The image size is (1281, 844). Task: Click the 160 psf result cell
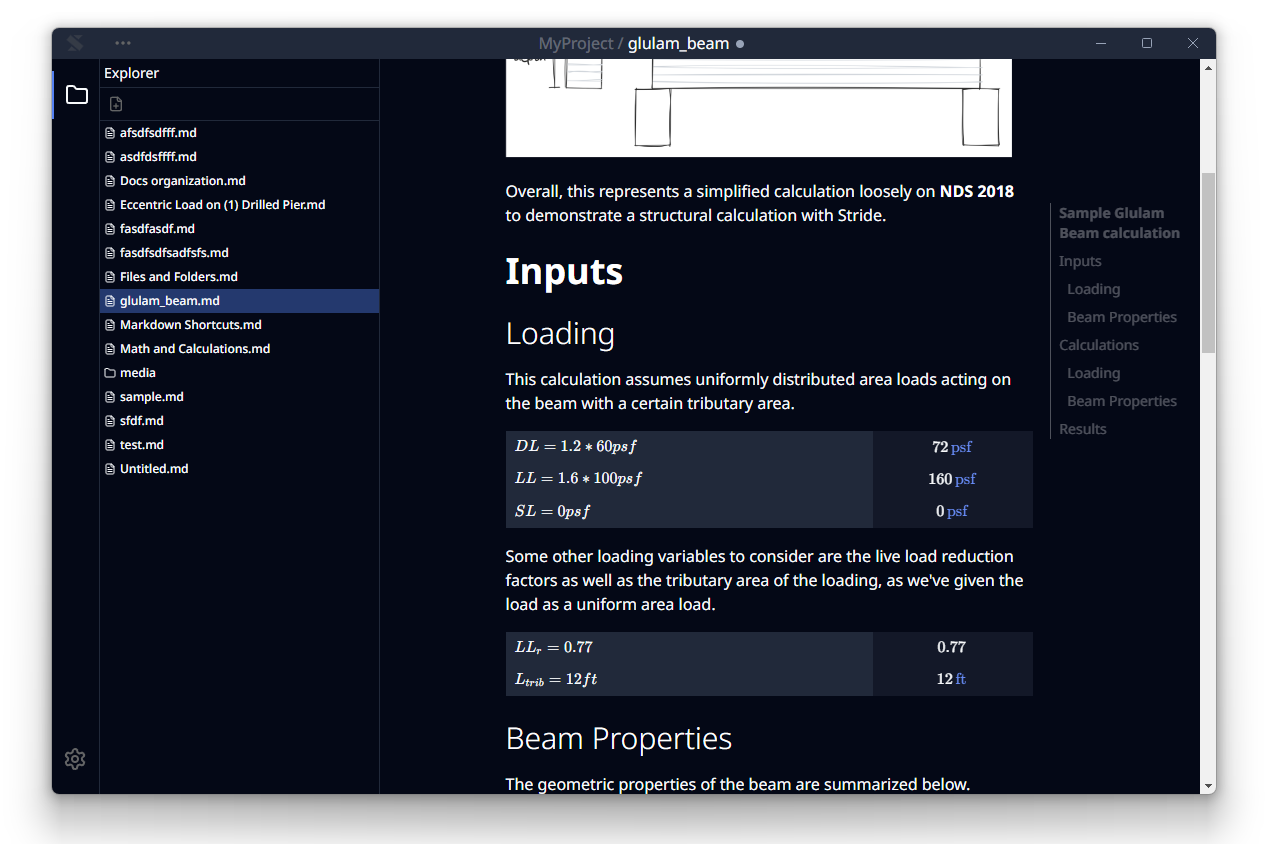tap(952, 479)
